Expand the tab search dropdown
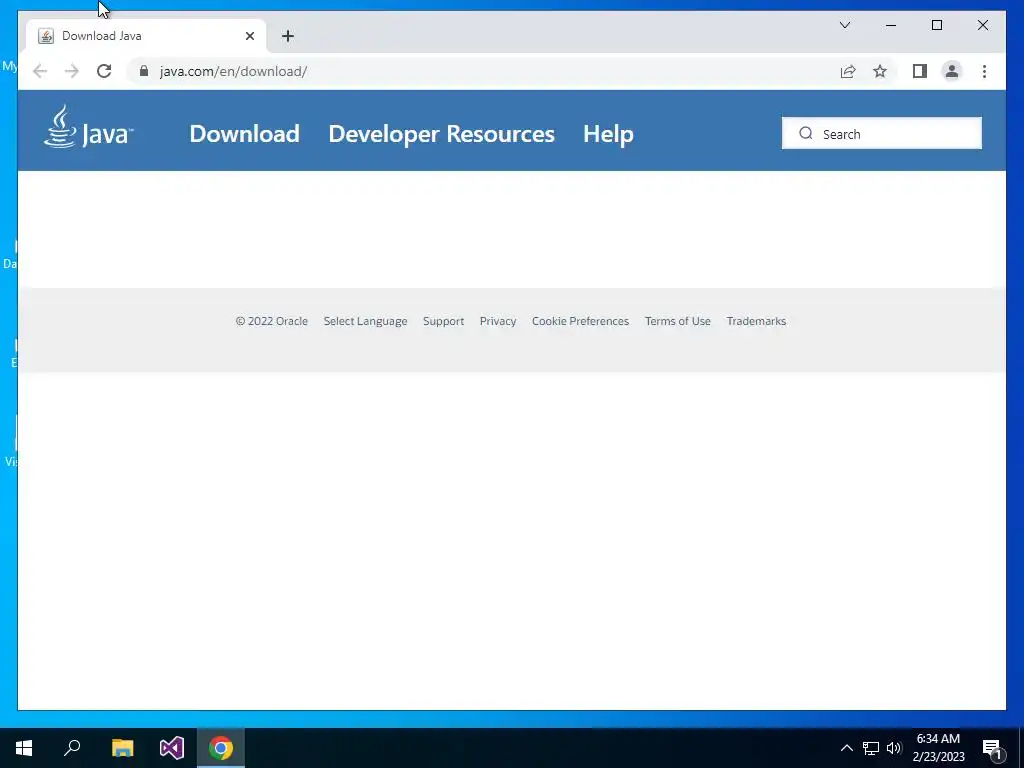The height and width of the screenshot is (768, 1024). pyautogui.click(x=844, y=25)
